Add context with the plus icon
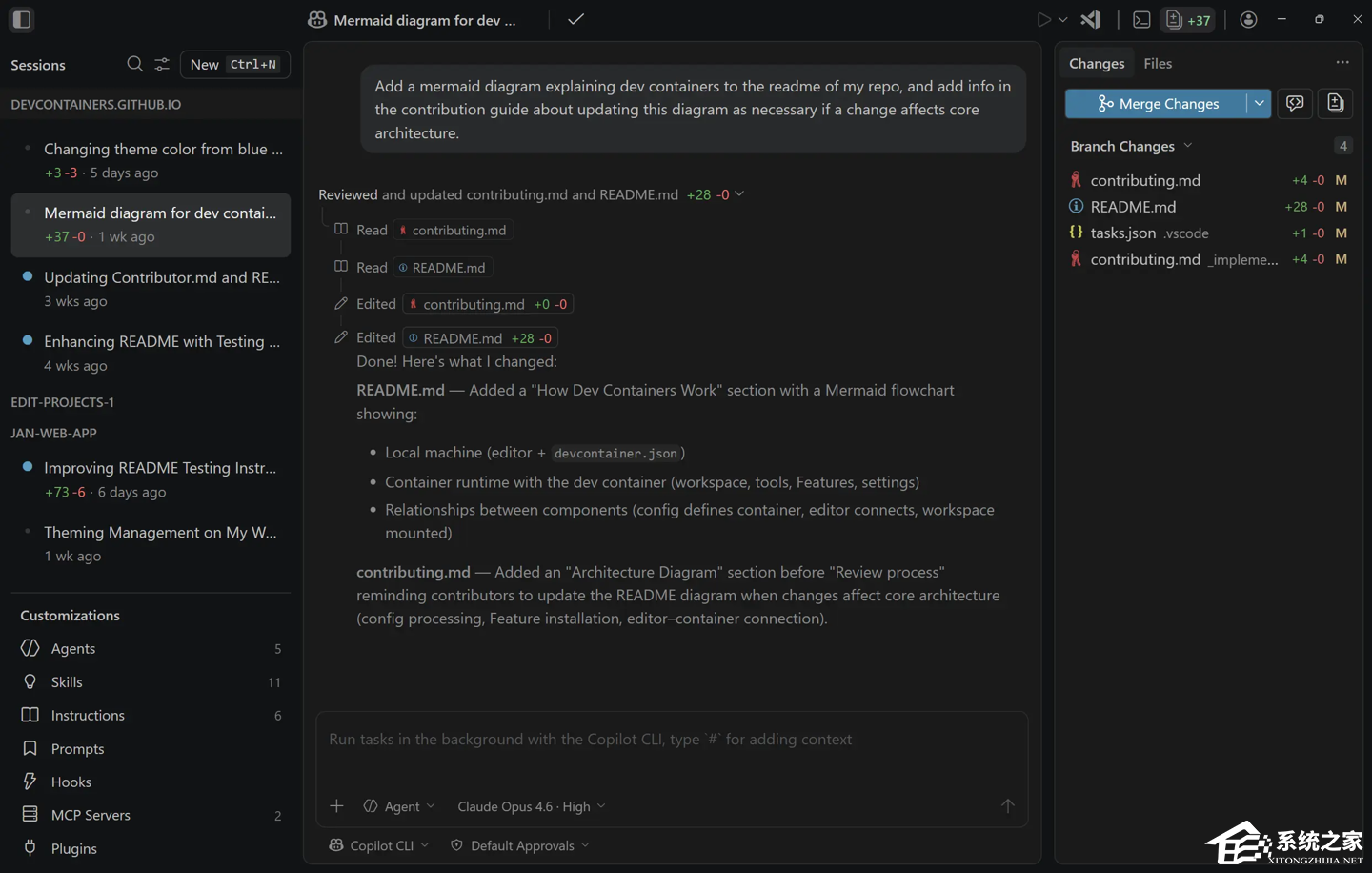 (336, 806)
